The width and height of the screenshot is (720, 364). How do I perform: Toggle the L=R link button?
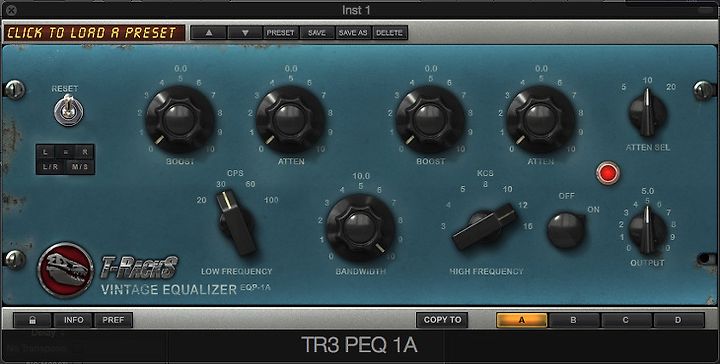[x=65, y=151]
